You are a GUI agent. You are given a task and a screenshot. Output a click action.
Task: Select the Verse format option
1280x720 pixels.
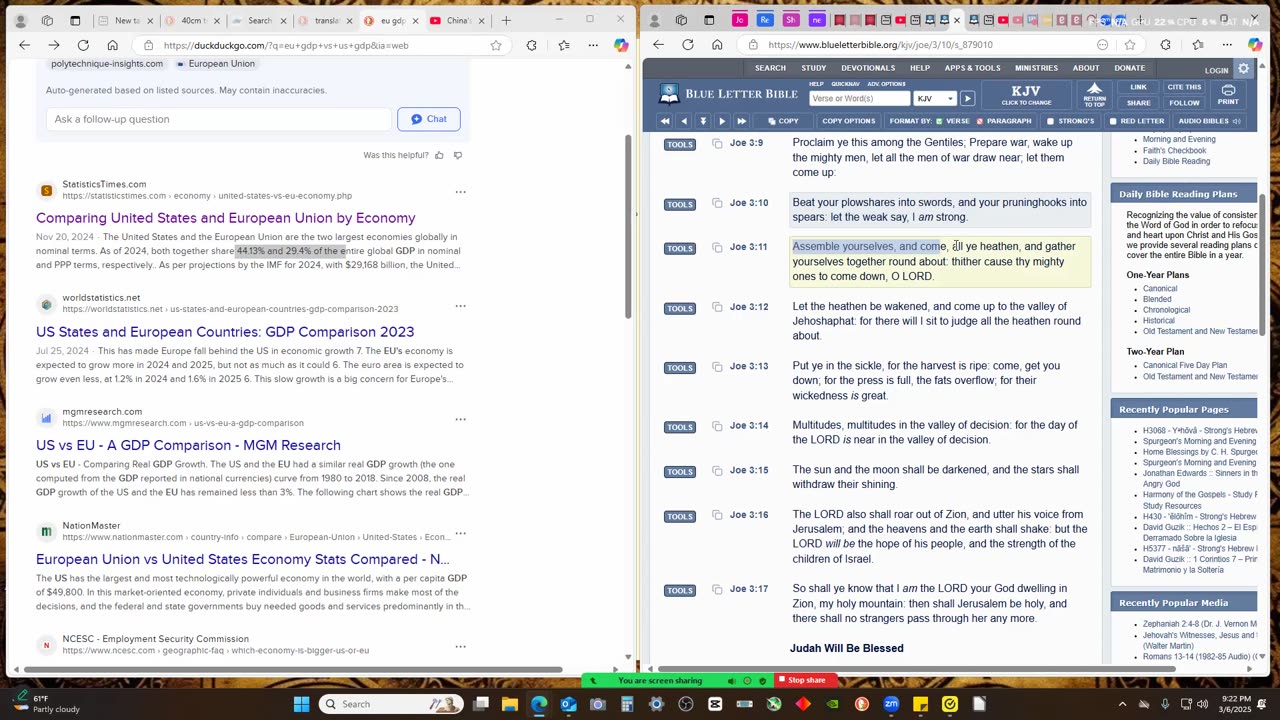[x=952, y=121]
